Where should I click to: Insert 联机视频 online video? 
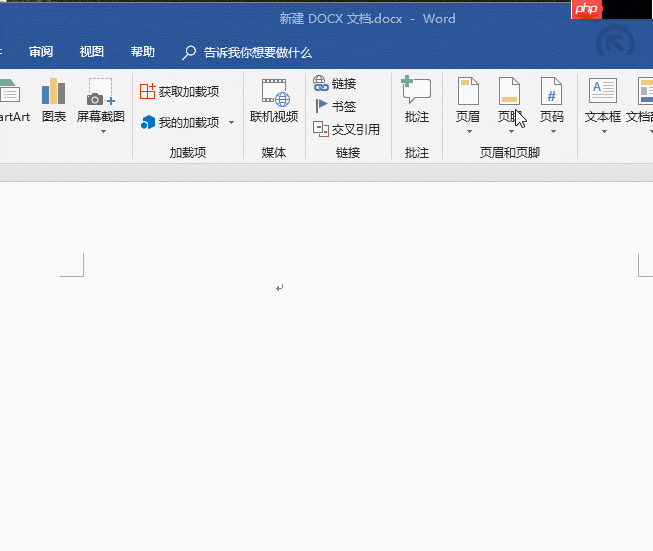274,100
